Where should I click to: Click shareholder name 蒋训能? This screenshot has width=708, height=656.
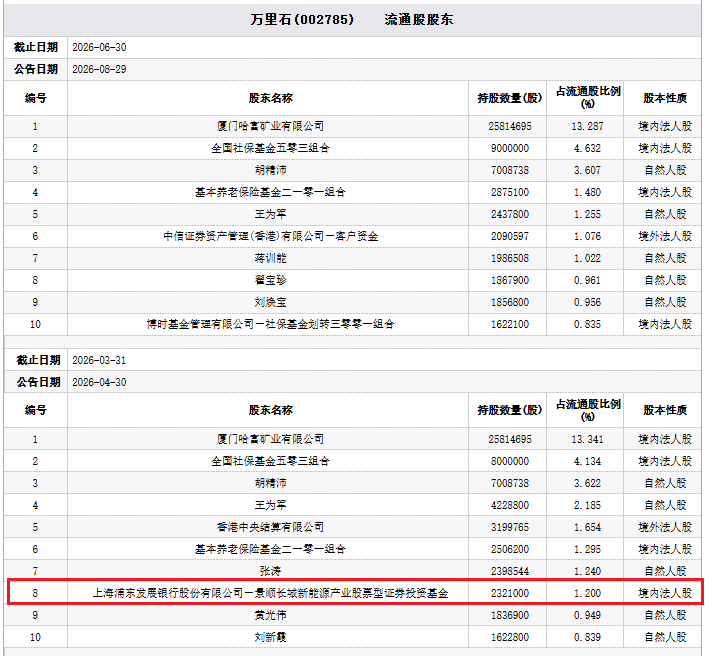(270, 258)
